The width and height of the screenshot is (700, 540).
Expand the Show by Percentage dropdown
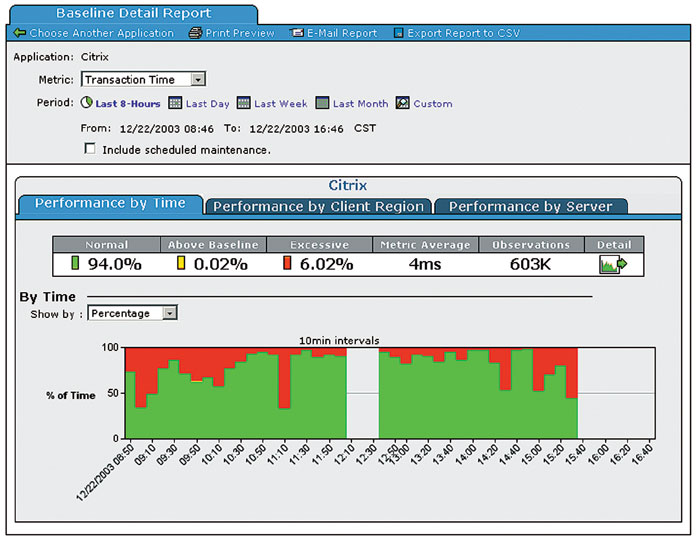[x=169, y=313]
